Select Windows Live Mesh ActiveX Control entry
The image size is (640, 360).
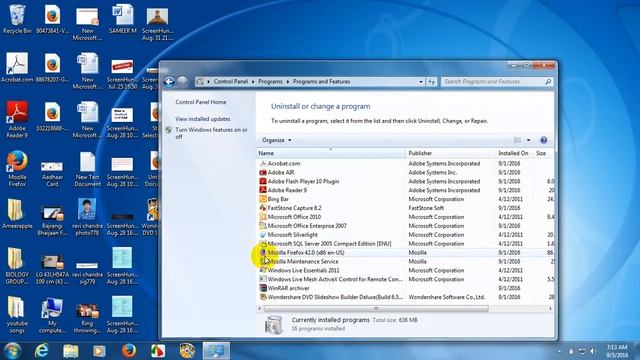pos(335,280)
